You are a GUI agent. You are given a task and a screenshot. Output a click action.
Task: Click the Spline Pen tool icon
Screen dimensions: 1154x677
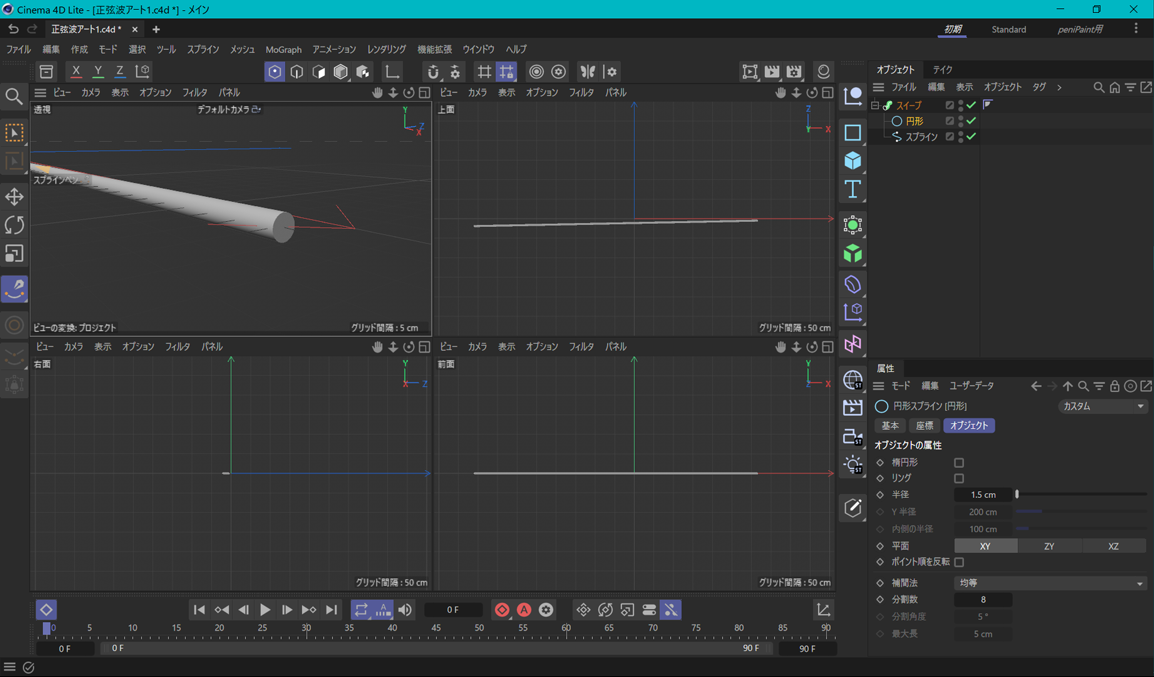pyautogui.click(x=14, y=289)
